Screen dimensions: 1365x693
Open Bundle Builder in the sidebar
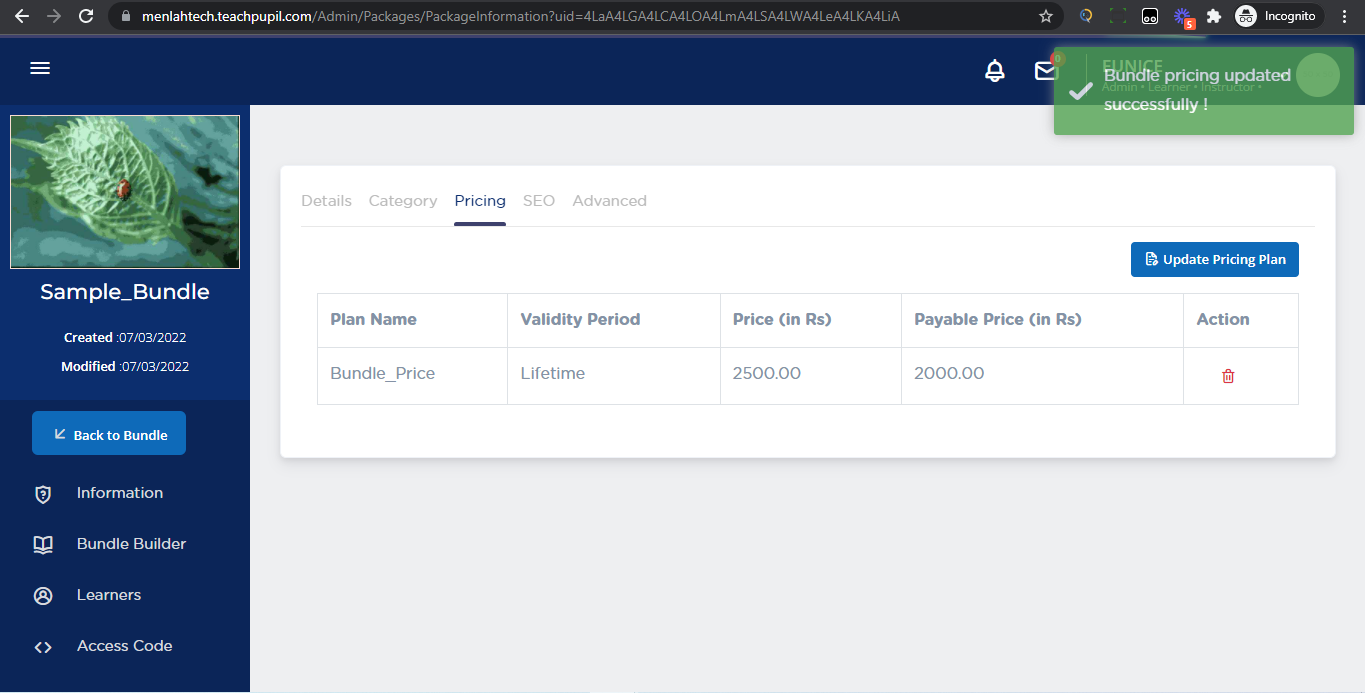(x=131, y=544)
